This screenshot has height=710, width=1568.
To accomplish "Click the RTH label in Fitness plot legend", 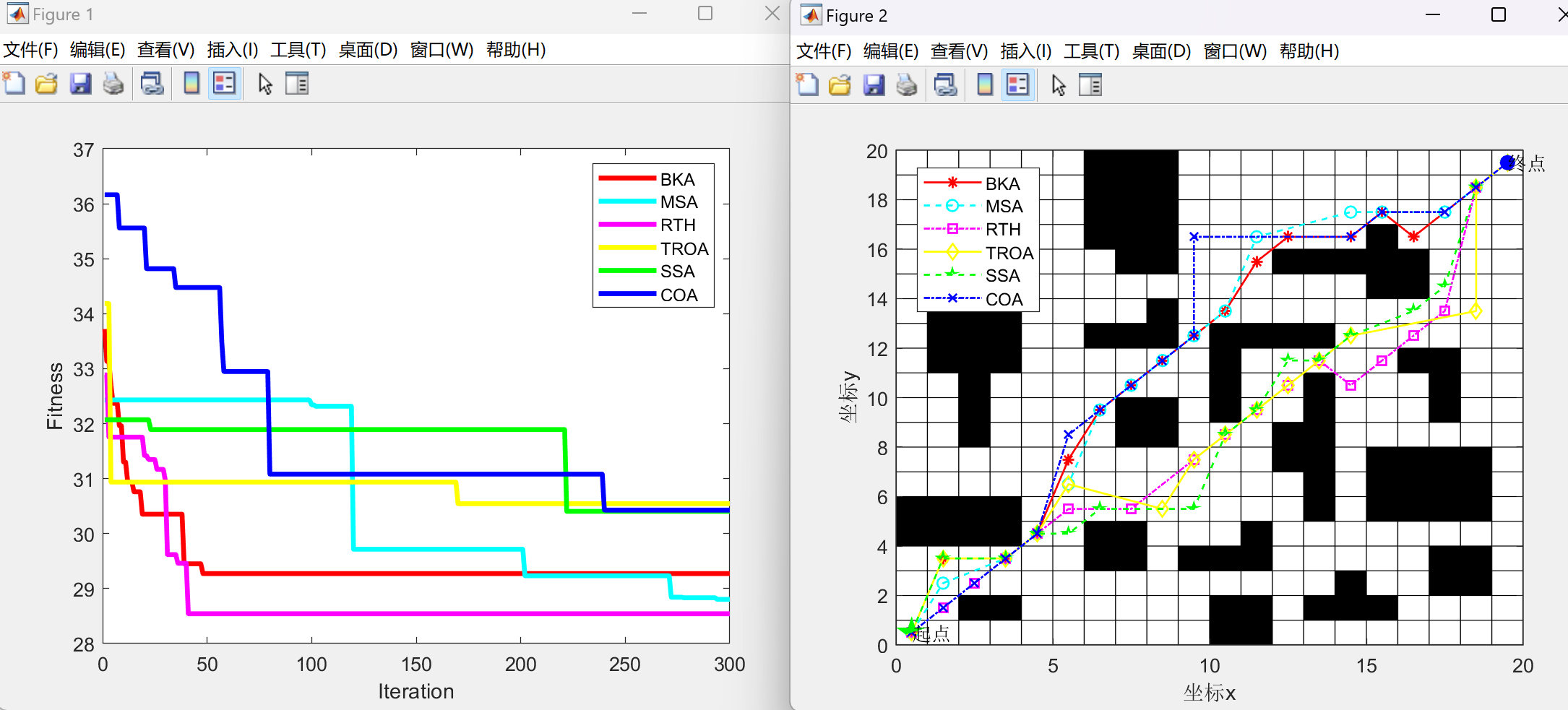I will pos(678,225).
